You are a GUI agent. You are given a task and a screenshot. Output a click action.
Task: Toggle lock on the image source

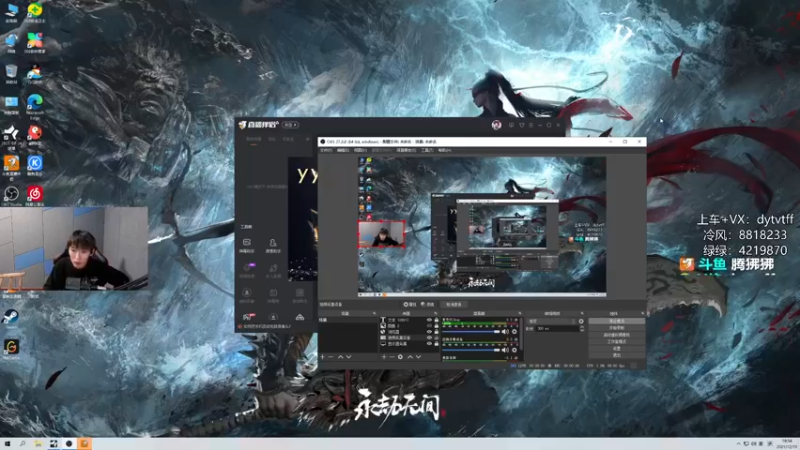tap(437, 326)
